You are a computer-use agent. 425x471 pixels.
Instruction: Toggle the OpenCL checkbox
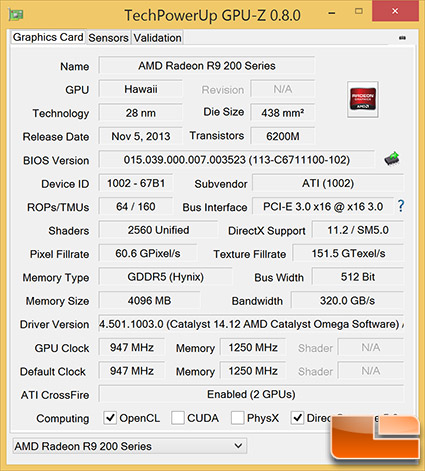(110, 418)
